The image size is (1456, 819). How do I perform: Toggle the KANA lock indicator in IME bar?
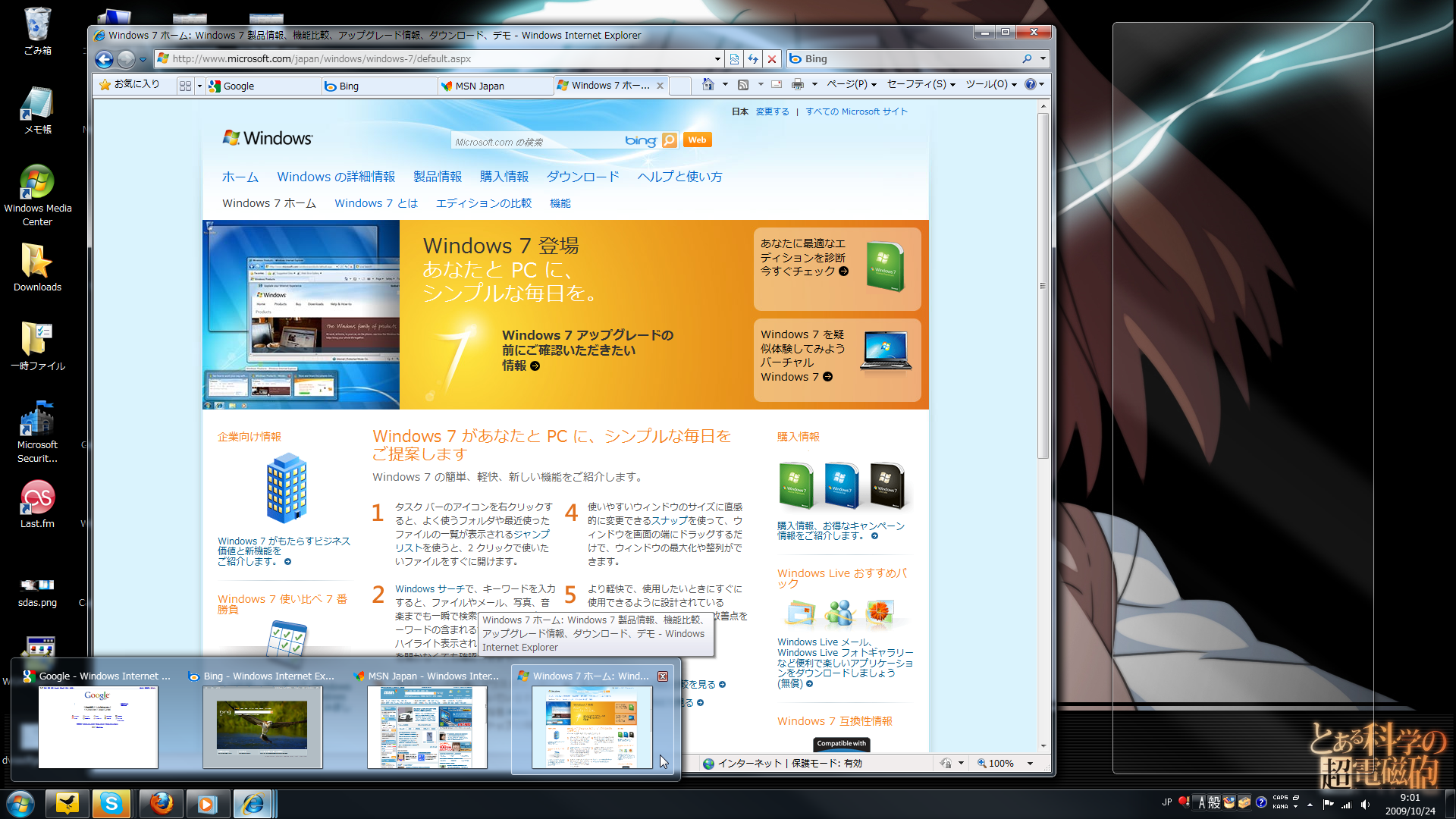pos(1280,807)
